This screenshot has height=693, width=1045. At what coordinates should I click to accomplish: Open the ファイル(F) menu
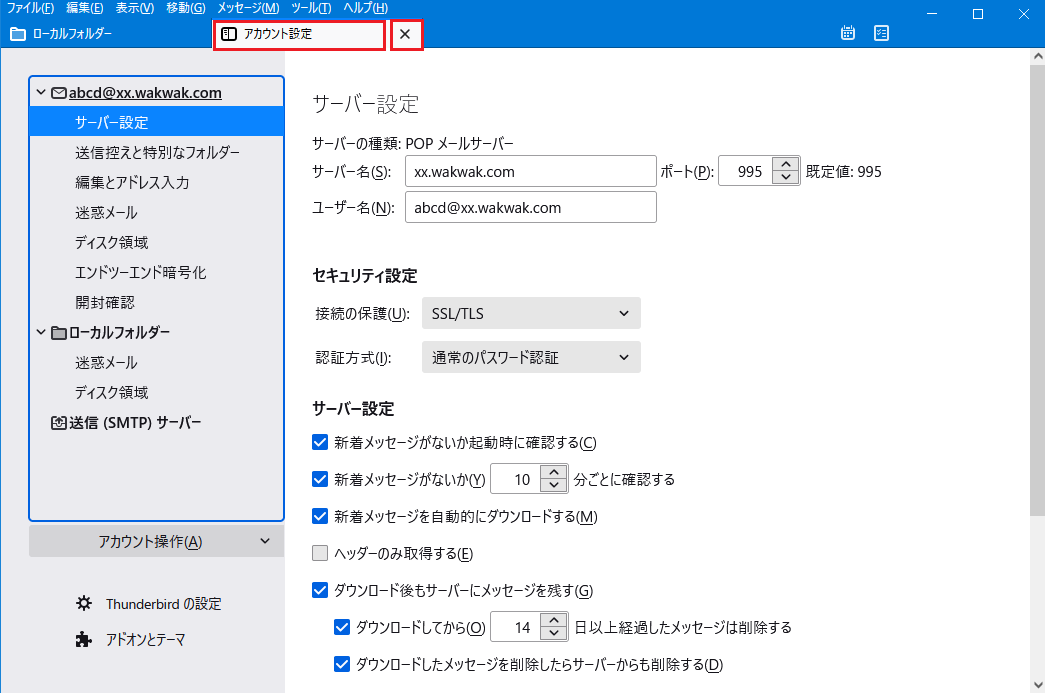click(30, 8)
